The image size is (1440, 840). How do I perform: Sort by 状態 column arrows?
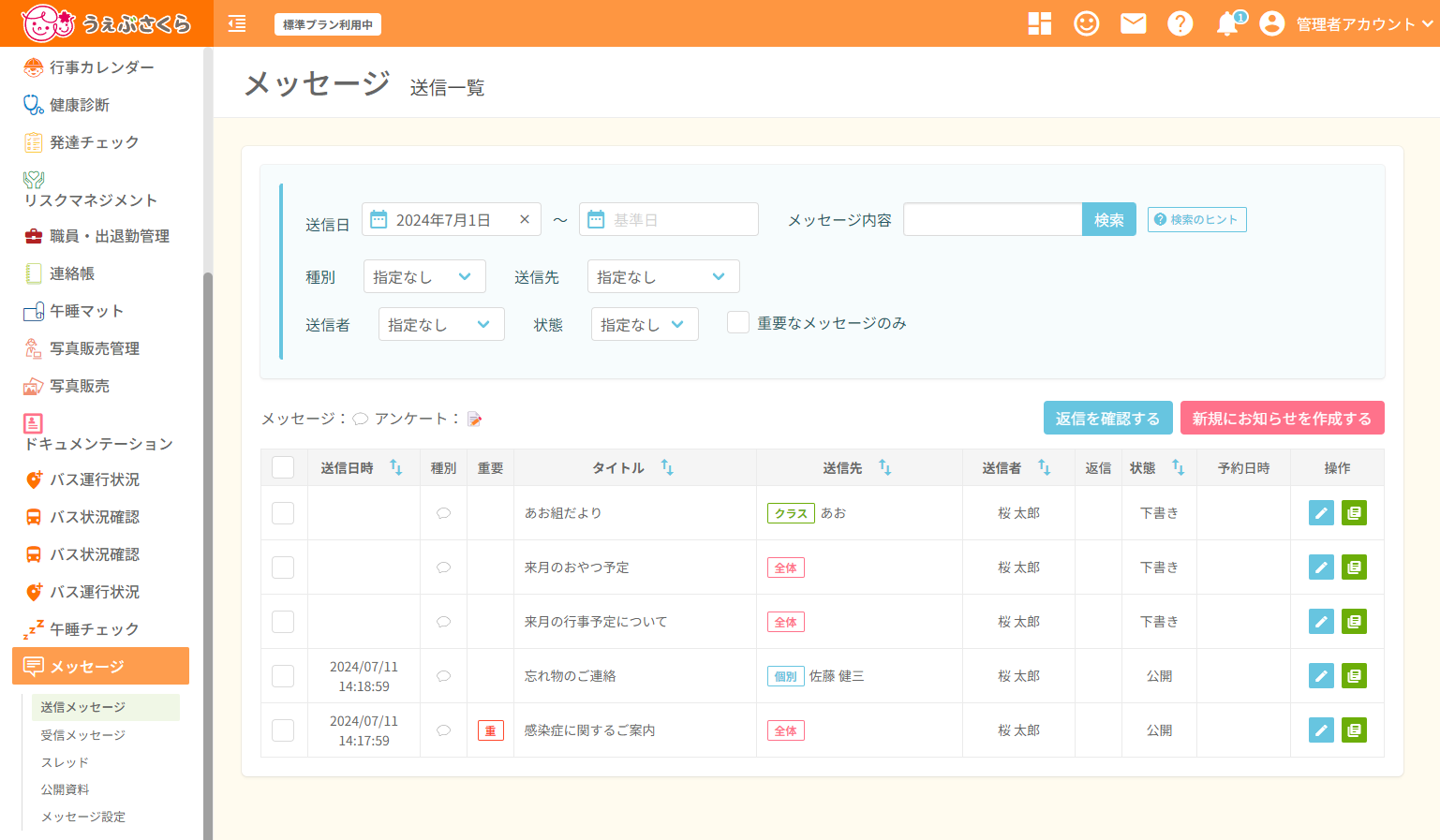tap(1178, 467)
